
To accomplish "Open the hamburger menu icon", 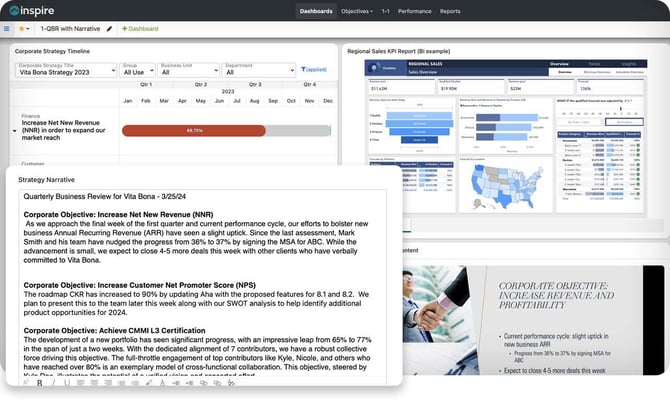I will click(7, 29).
